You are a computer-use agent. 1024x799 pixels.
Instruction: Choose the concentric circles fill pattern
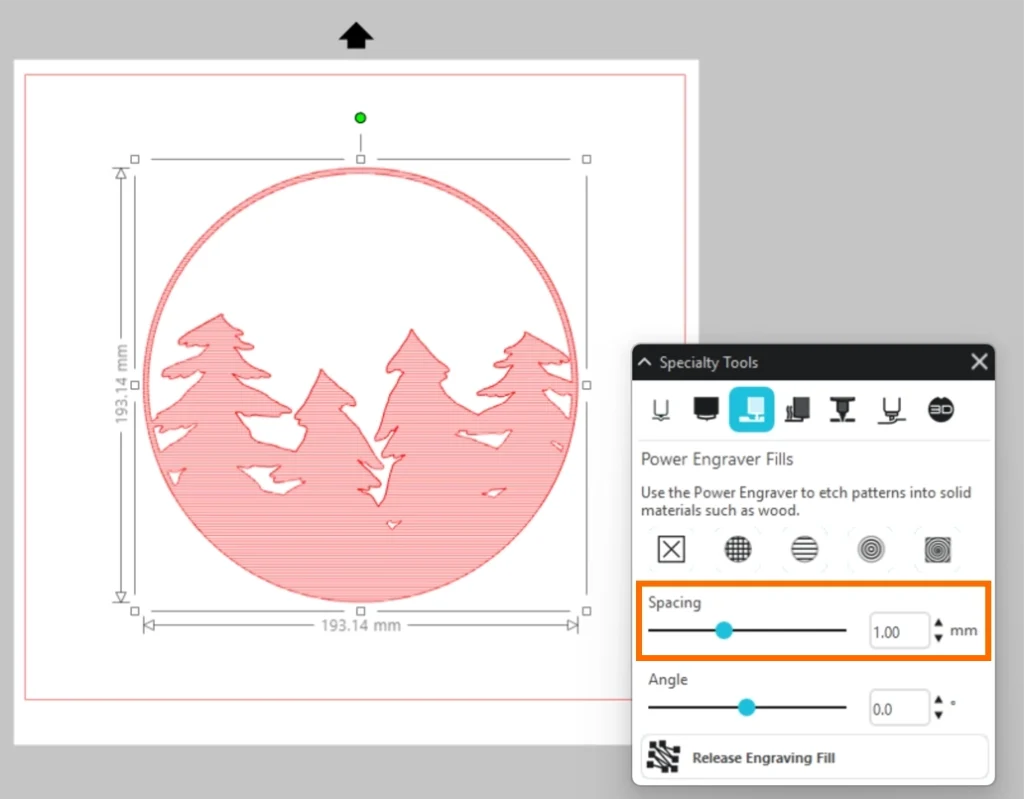[x=871, y=549]
